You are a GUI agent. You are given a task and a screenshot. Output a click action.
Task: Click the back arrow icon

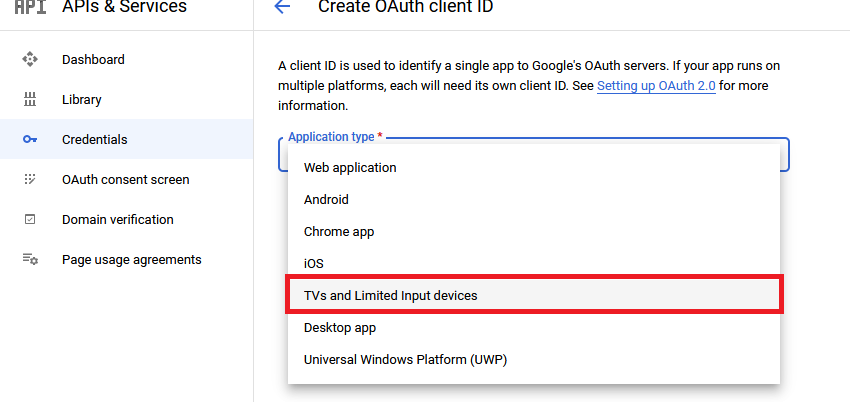pos(282,7)
